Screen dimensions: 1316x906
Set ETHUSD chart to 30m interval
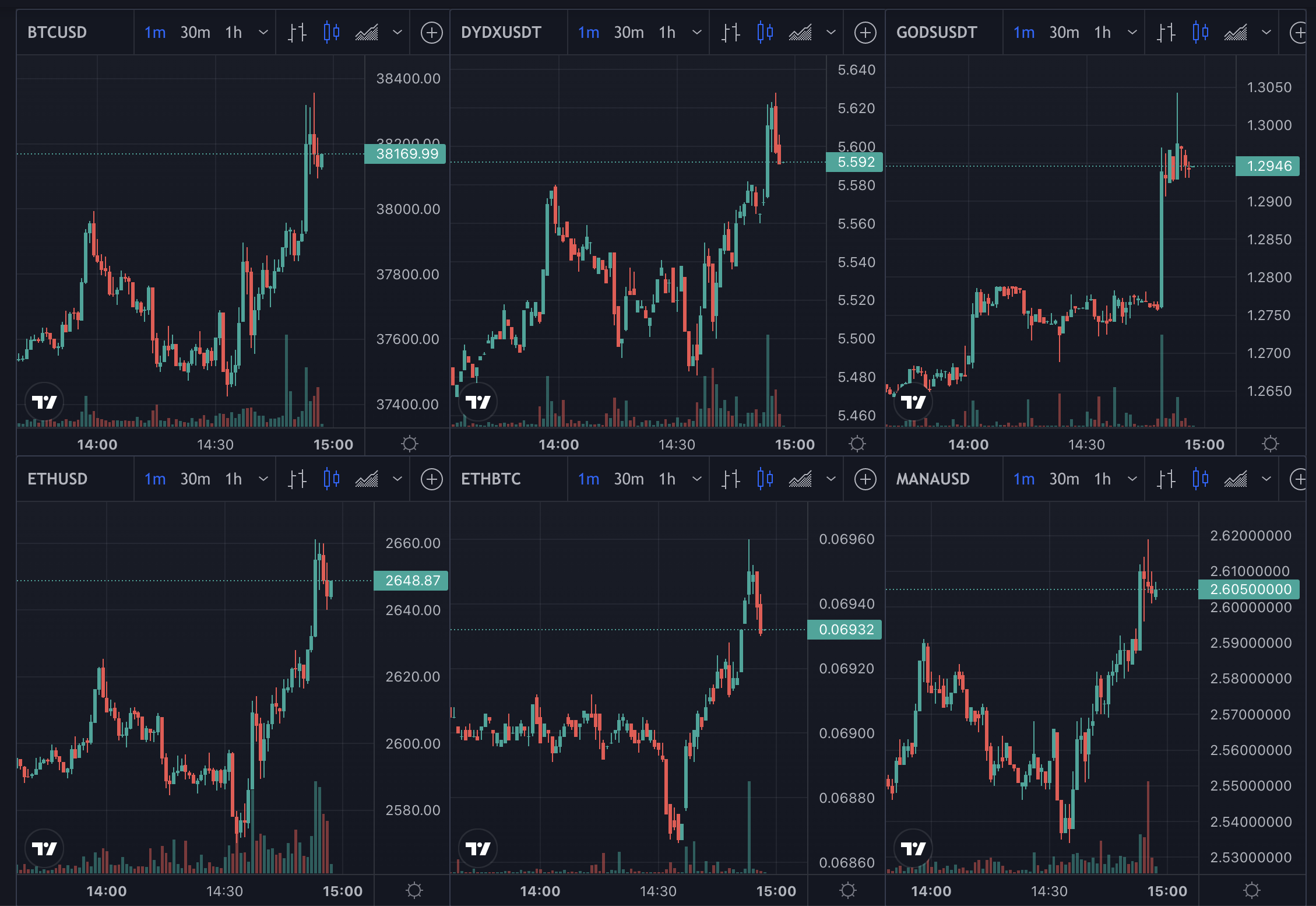[195, 479]
